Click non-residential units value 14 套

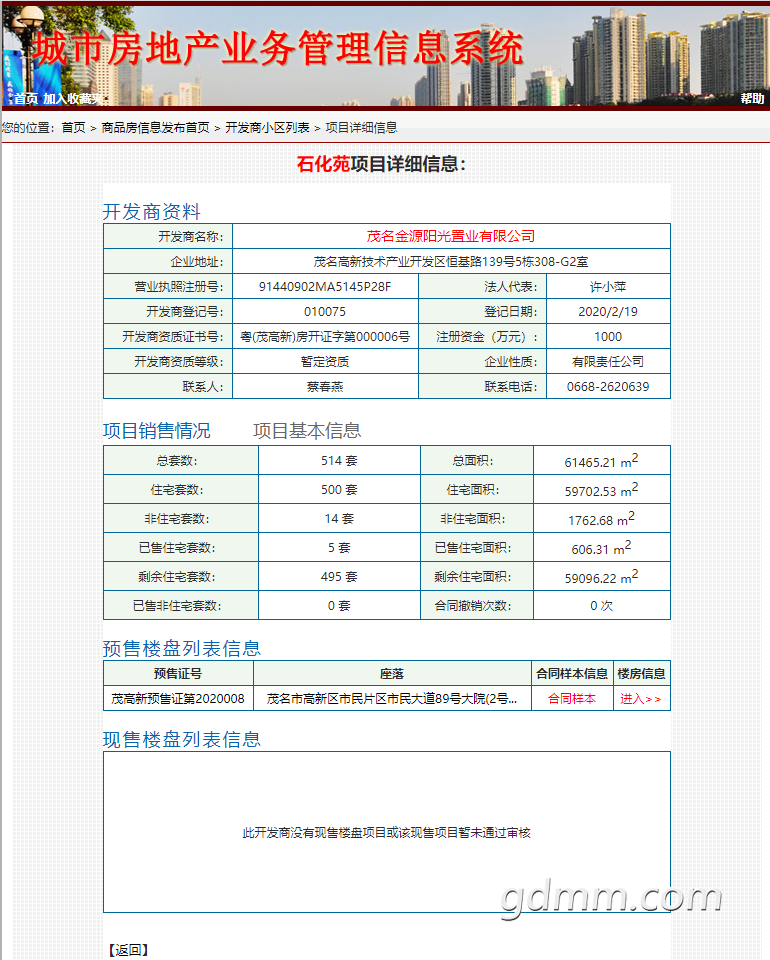coord(339,519)
